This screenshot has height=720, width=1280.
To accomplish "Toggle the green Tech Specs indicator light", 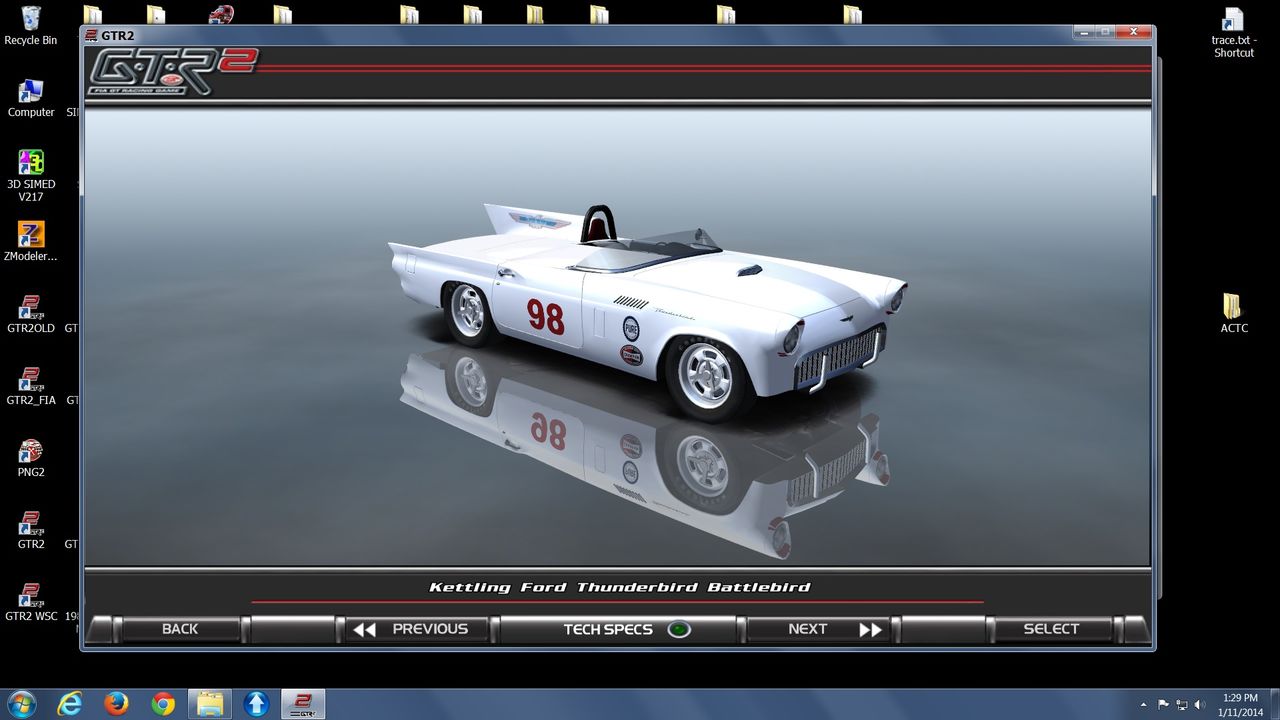I will click(679, 630).
